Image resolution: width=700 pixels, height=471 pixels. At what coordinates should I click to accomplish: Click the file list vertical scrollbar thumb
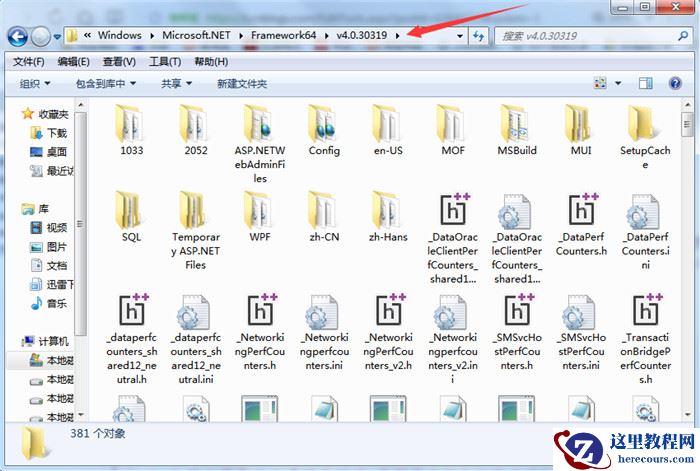pos(687,124)
